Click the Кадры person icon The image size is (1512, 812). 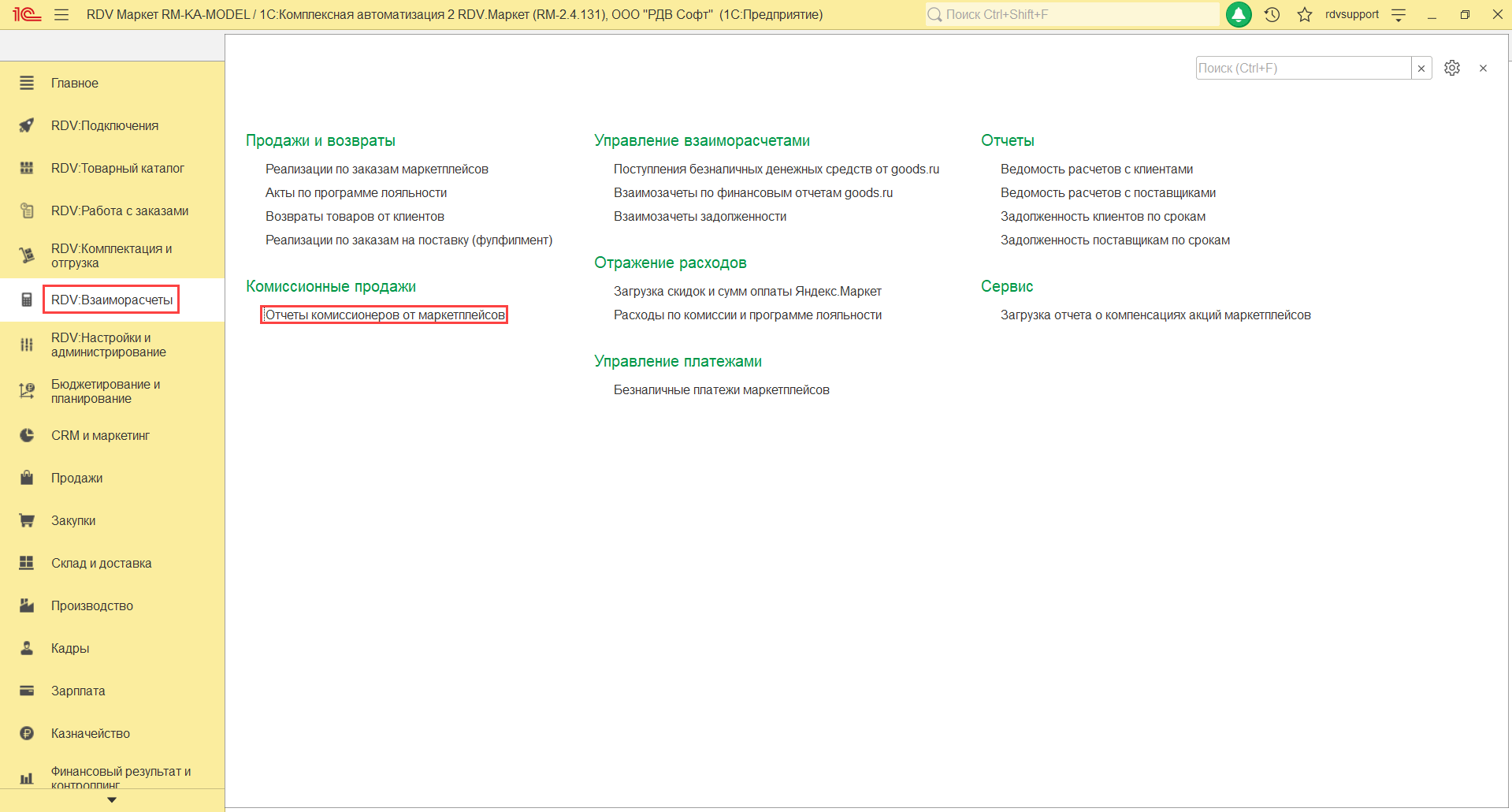coord(27,648)
